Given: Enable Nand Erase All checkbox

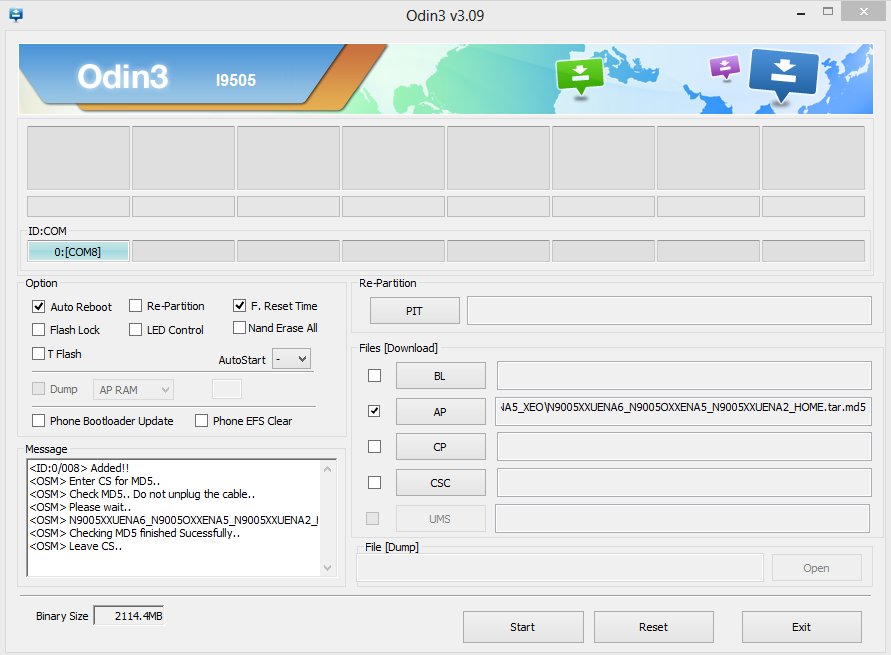Looking at the screenshot, I should (240, 328).
